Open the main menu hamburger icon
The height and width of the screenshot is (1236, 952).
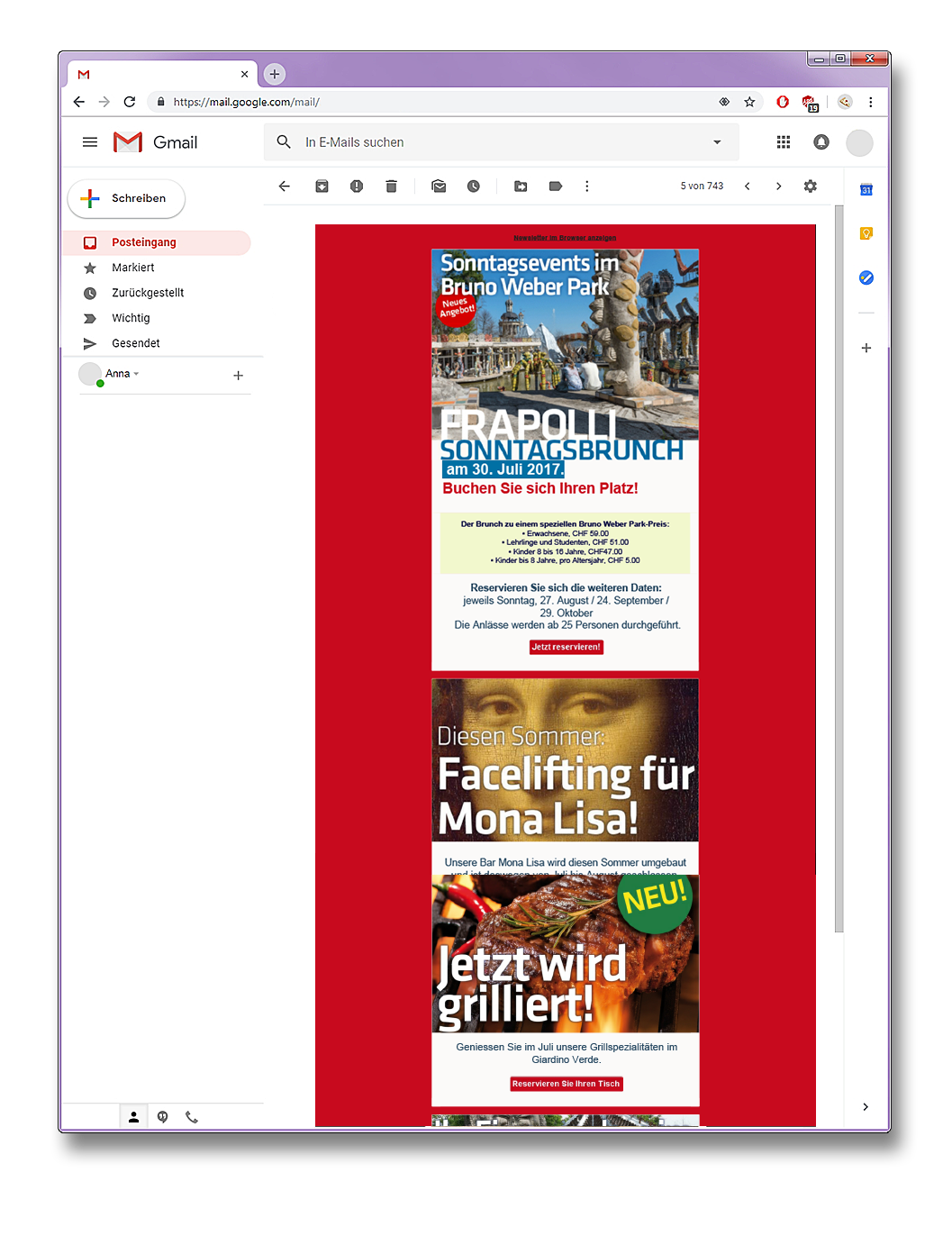(x=90, y=142)
